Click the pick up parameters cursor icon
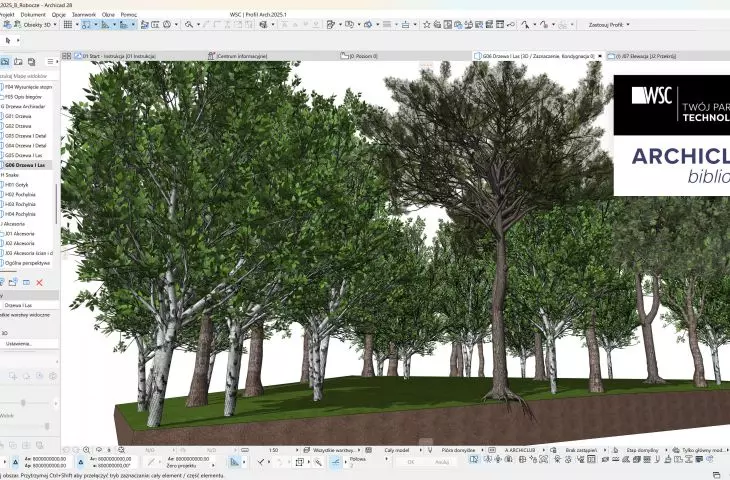730x480 pixels. [x=525, y=25]
